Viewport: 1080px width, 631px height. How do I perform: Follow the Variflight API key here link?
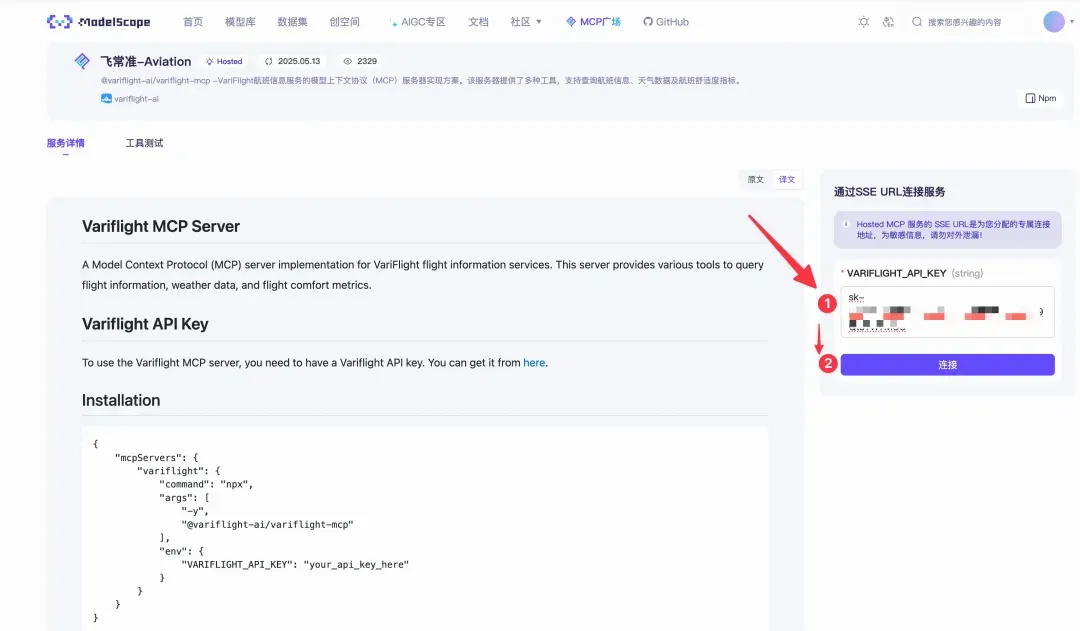coord(534,363)
